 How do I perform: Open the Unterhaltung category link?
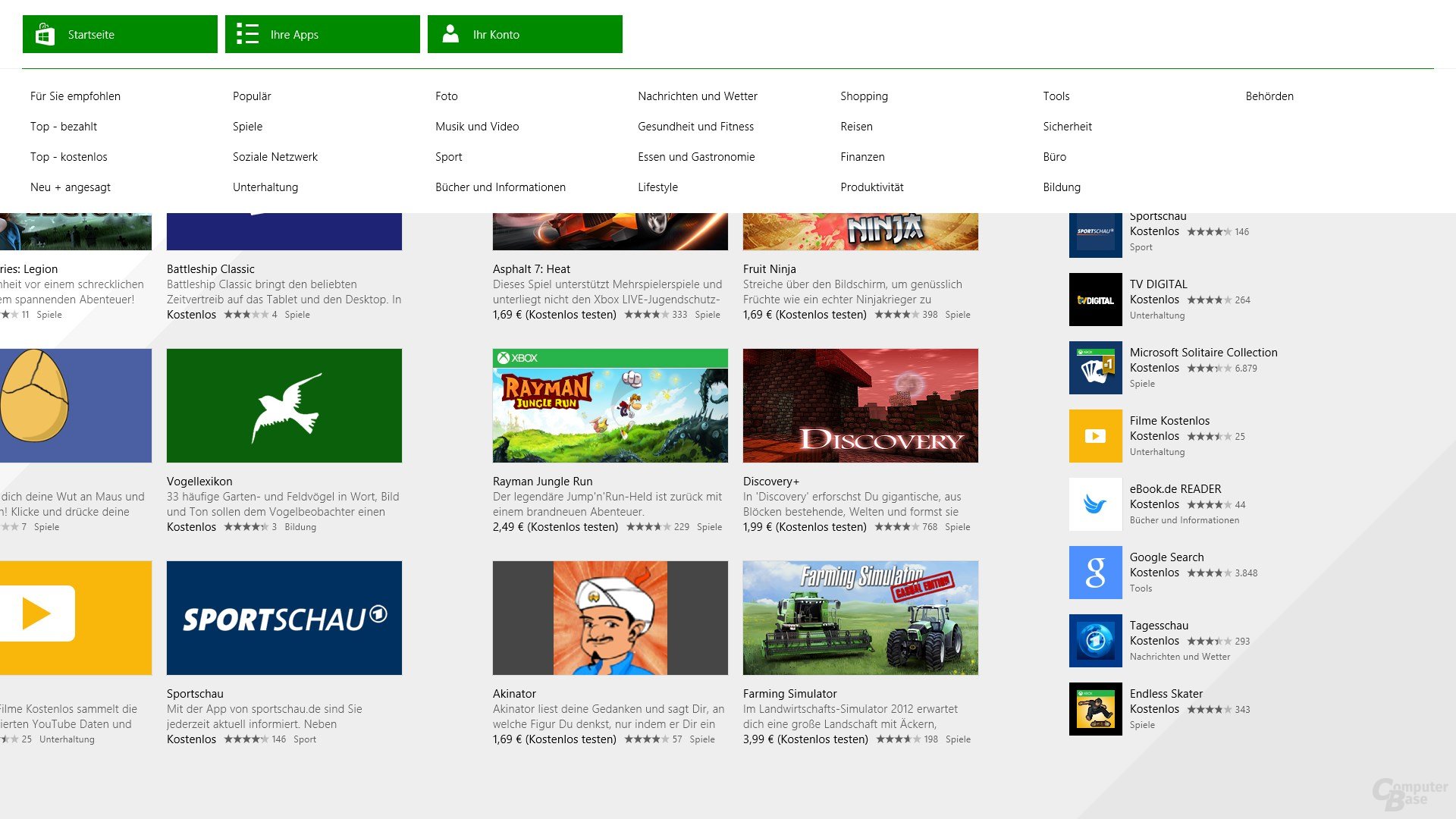coord(265,187)
